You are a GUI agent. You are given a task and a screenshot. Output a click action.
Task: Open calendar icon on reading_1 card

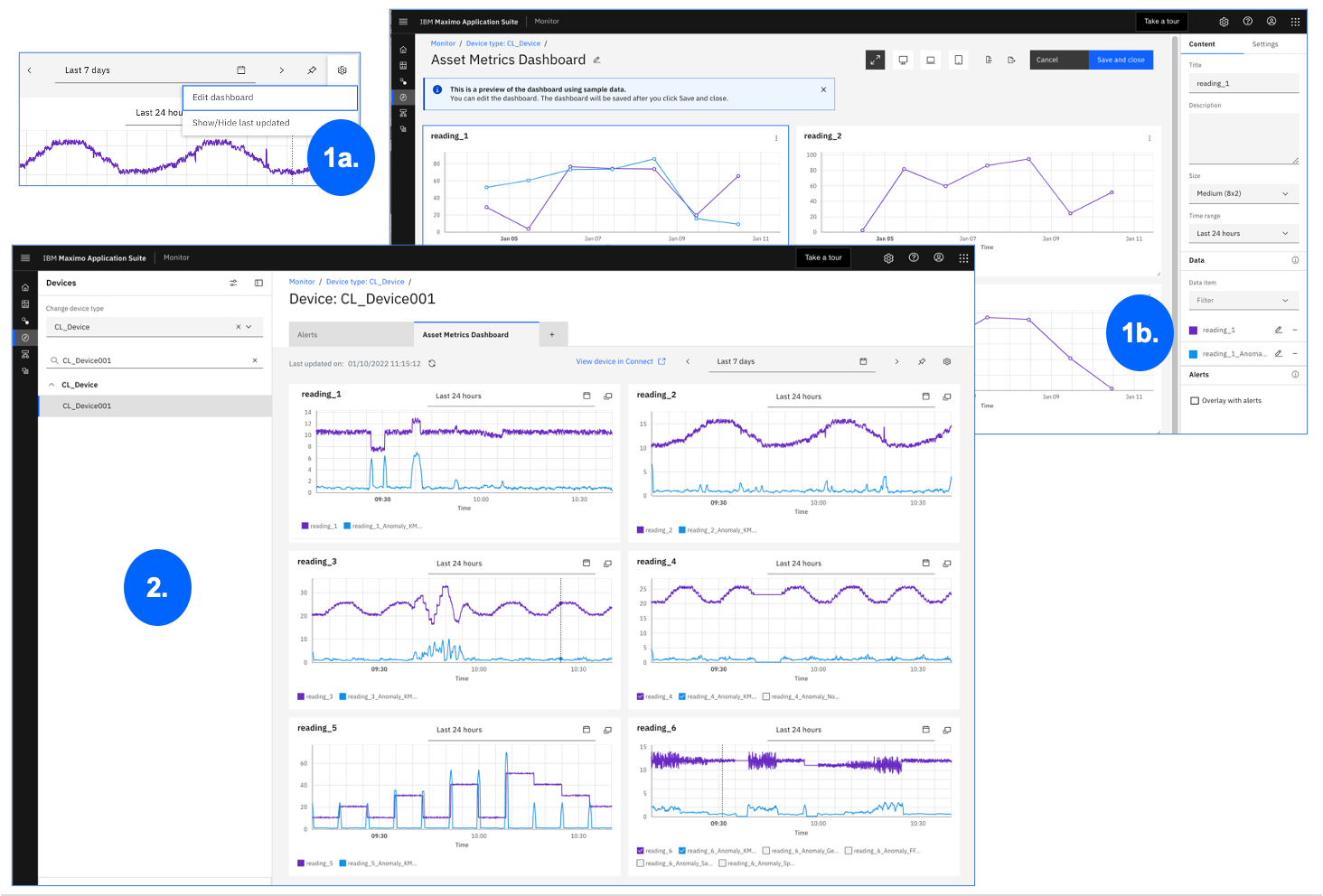tap(586, 396)
